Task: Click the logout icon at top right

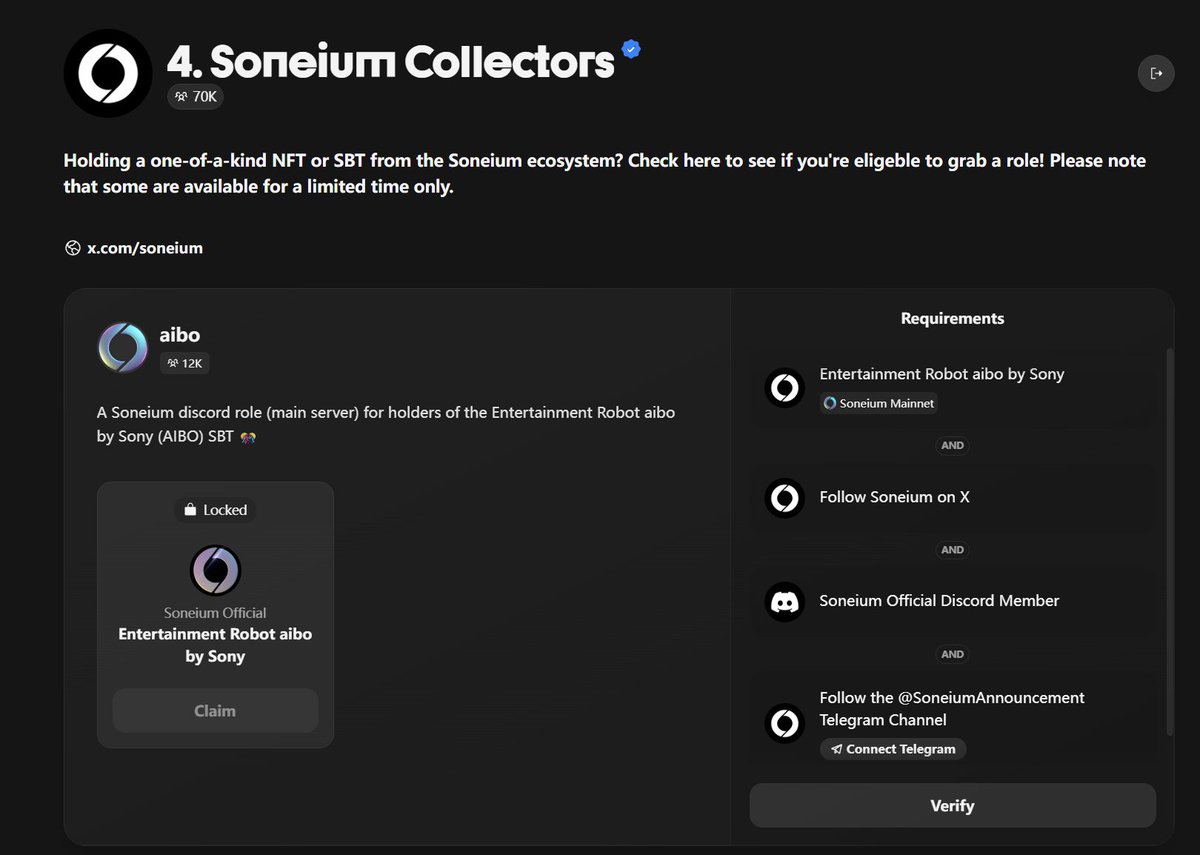Action: pos(1156,73)
